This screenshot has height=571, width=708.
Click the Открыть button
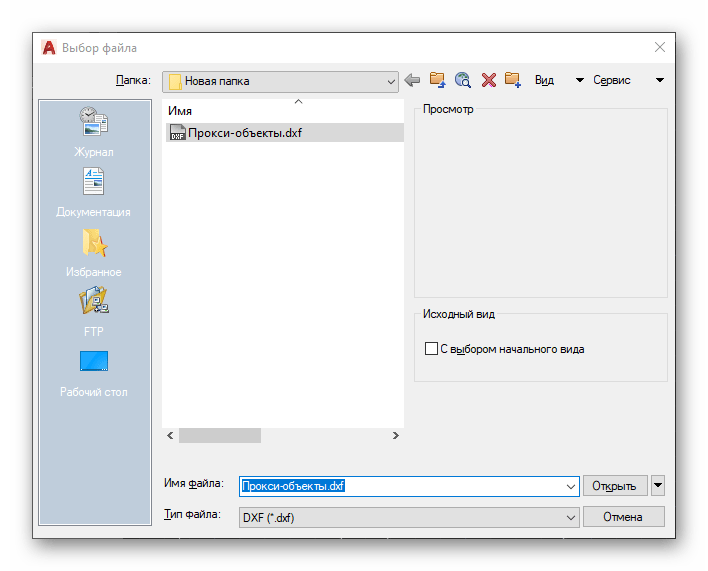tap(615, 486)
